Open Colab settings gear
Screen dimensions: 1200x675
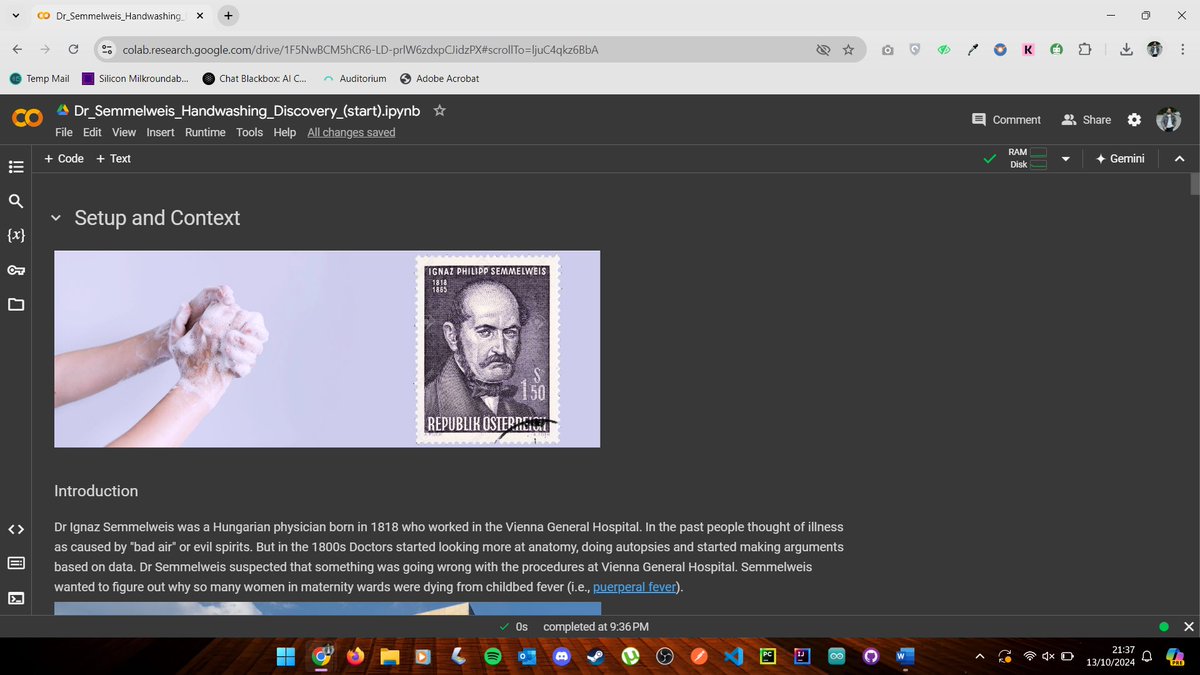click(1134, 119)
